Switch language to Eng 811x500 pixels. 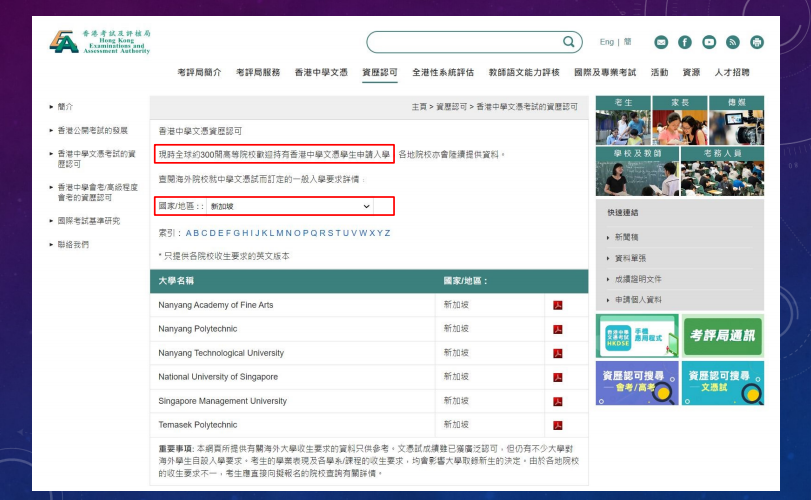[607, 42]
